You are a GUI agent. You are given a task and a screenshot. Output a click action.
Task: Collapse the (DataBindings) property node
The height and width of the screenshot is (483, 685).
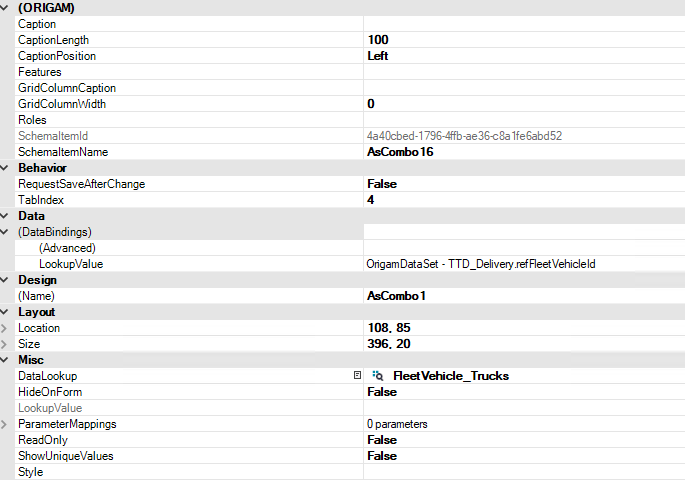pyautogui.click(x=6, y=232)
